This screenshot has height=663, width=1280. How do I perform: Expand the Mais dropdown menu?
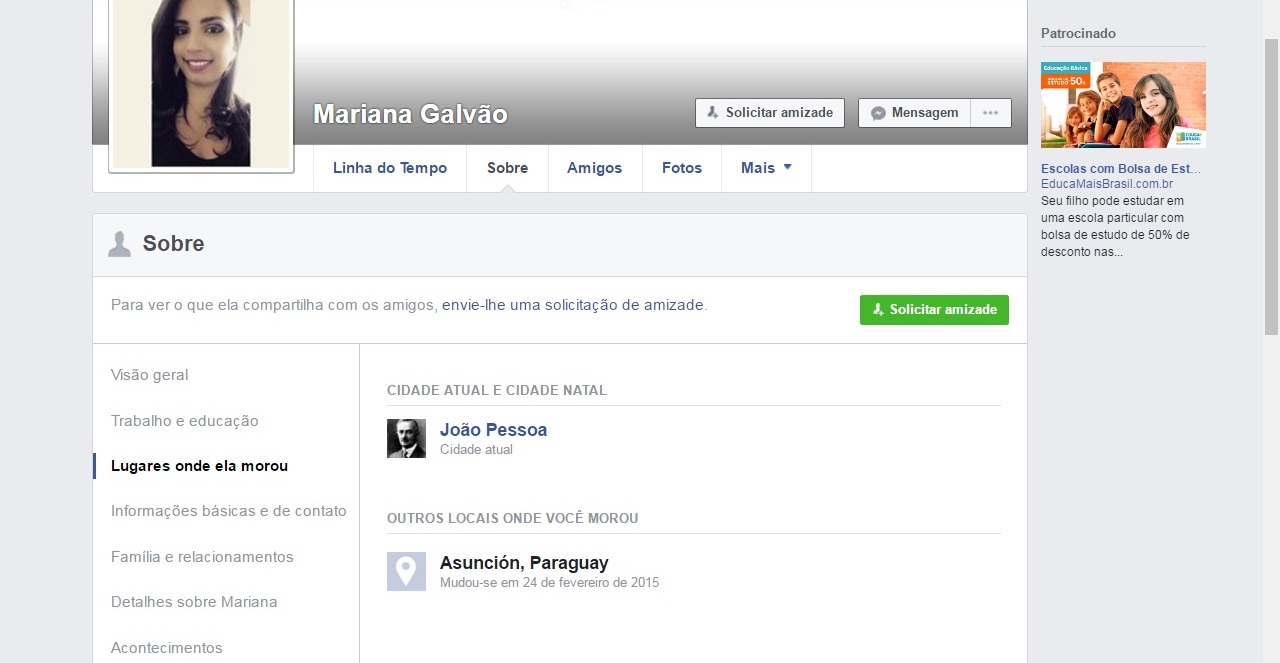click(766, 168)
